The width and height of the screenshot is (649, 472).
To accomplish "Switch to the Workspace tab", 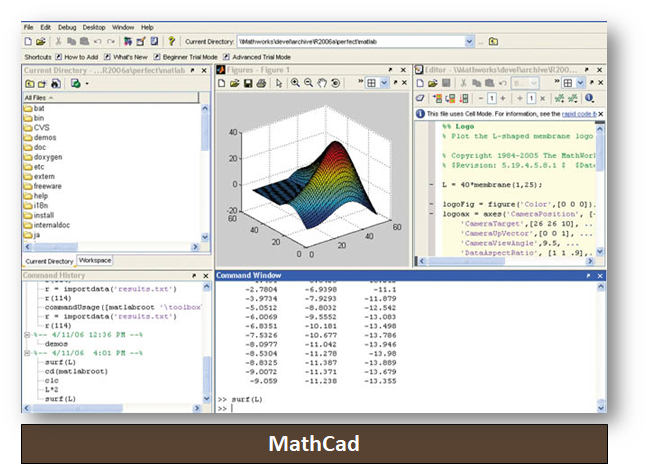I will [95, 260].
